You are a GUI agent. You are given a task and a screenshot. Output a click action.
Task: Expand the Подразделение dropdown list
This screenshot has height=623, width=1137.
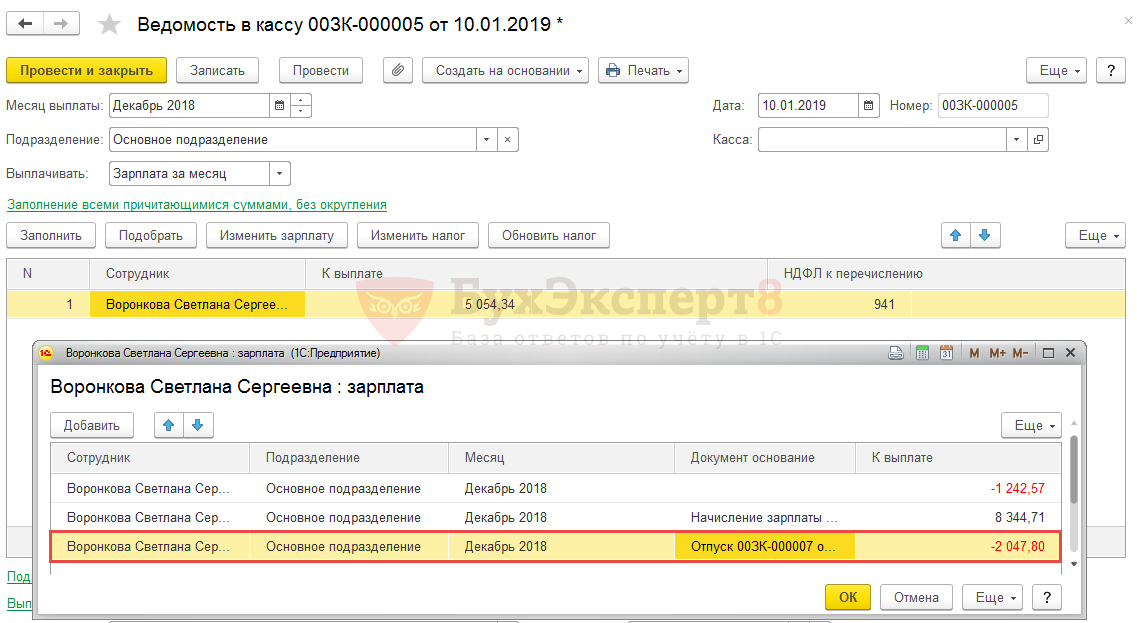coord(487,139)
